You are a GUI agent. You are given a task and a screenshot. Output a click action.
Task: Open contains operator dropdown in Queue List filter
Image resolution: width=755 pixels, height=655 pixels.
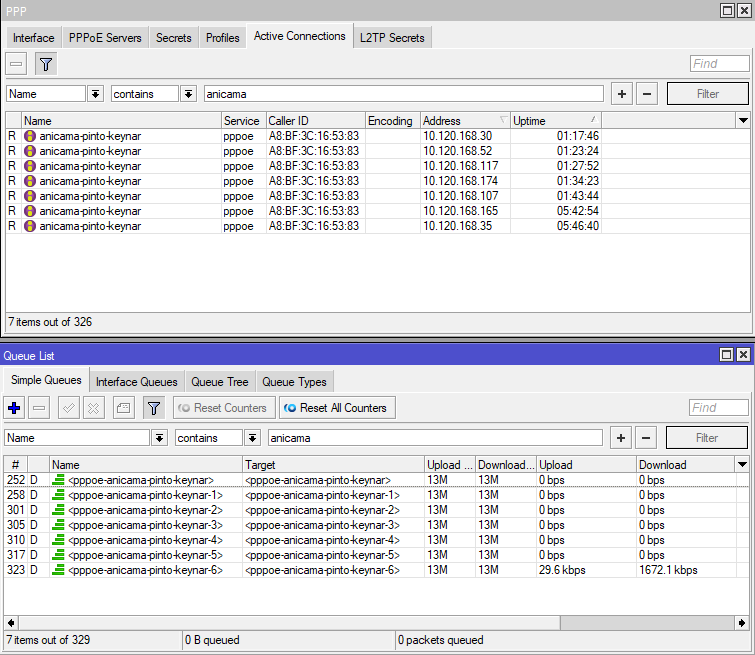pos(252,437)
